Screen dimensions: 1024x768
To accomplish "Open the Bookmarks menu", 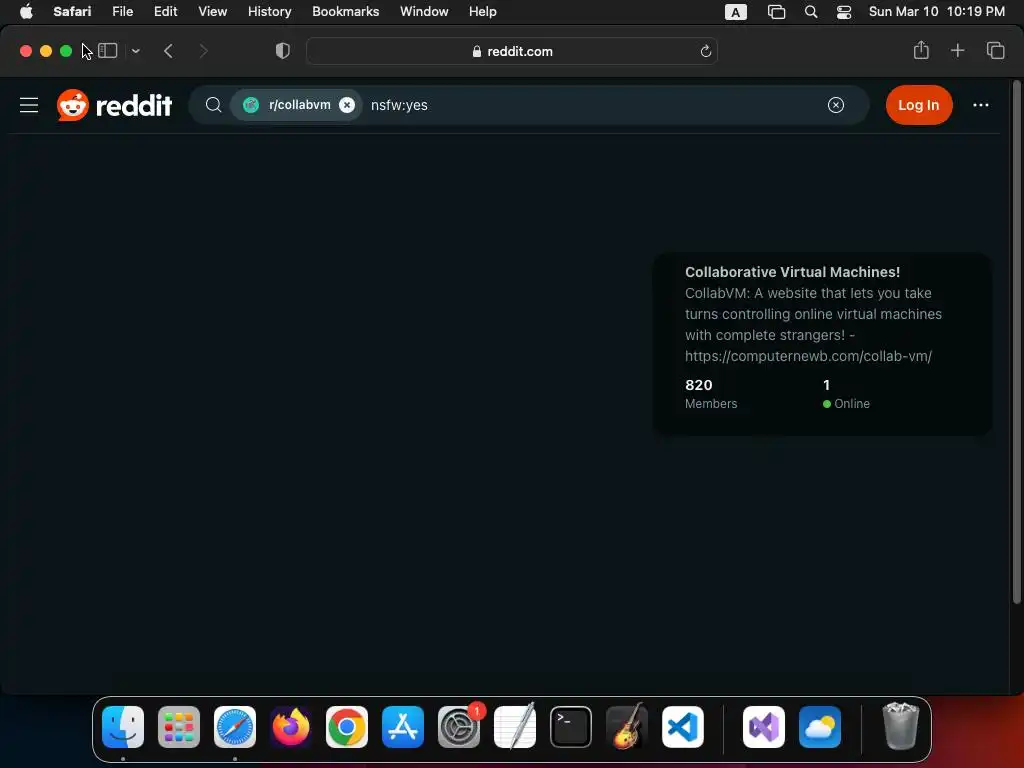I will (345, 12).
